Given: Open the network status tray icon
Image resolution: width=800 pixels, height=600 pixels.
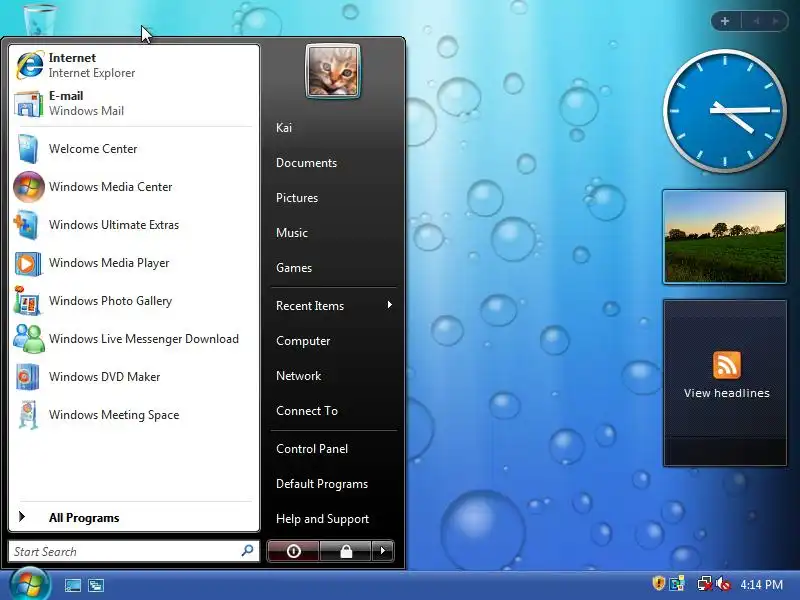Looking at the screenshot, I should pos(705,584).
